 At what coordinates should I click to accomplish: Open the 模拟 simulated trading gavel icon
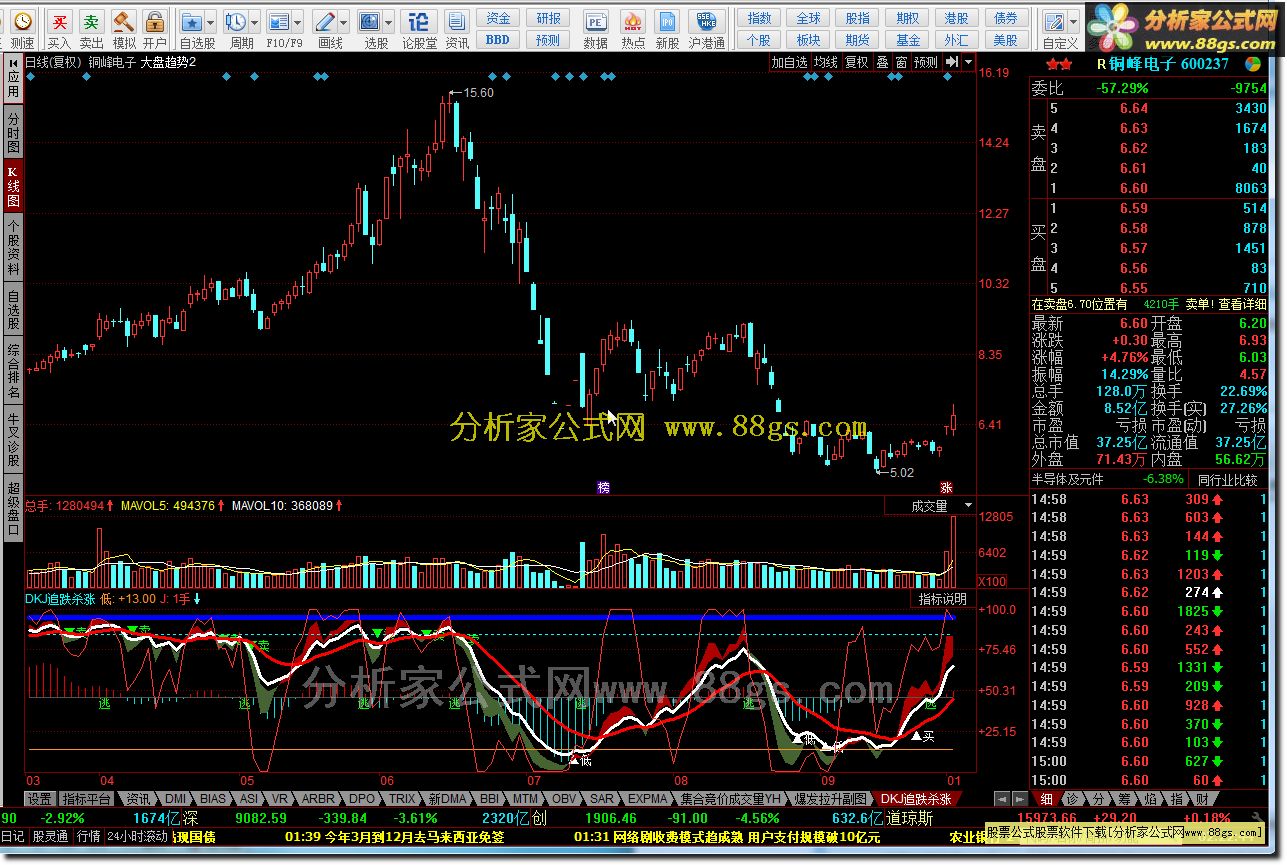[x=123, y=21]
